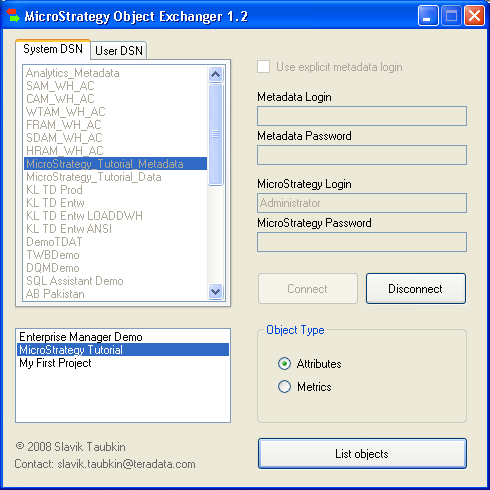
Task: Select KL TD Prod DSN
Action: point(115,190)
